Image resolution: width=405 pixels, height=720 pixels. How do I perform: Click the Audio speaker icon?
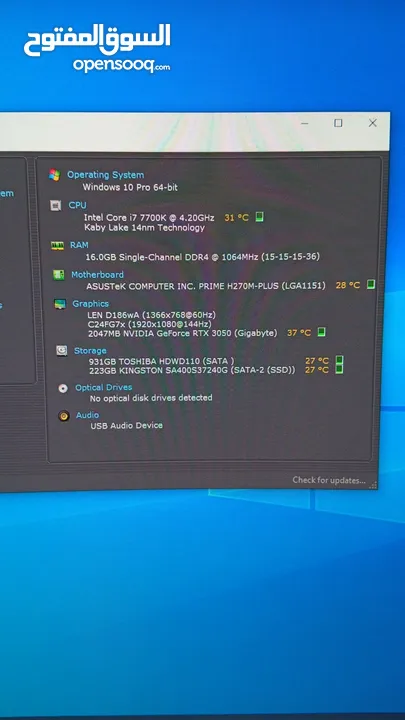(x=64, y=416)
